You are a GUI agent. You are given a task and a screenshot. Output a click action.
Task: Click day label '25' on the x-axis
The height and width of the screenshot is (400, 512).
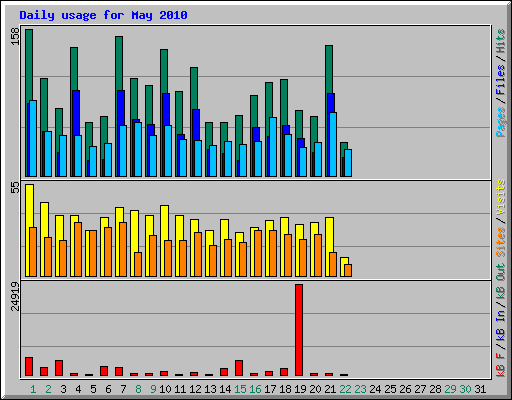pyautogui.click(x=390, y=389)
